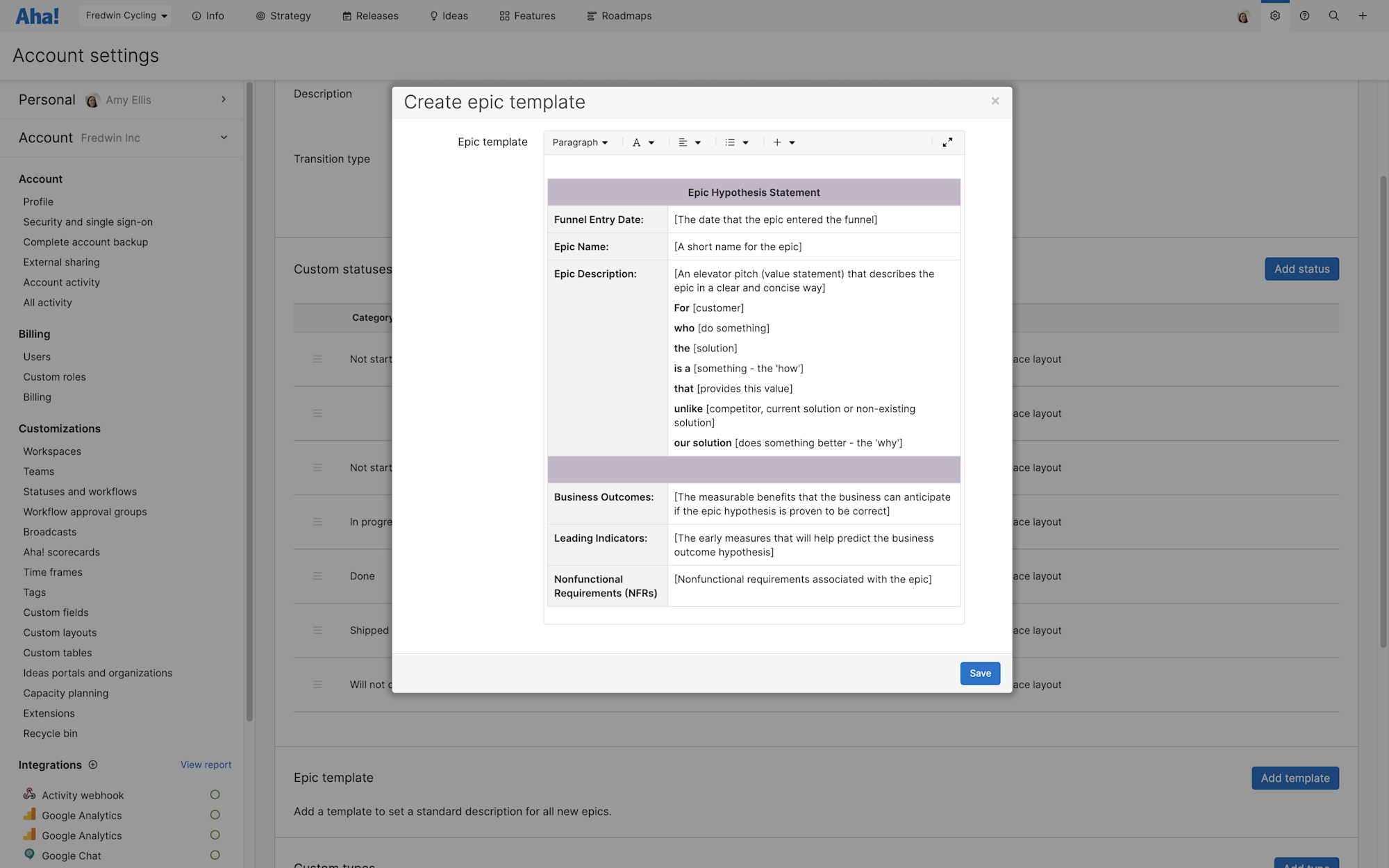Open the text color picker arrow

[x=651, y=142]
